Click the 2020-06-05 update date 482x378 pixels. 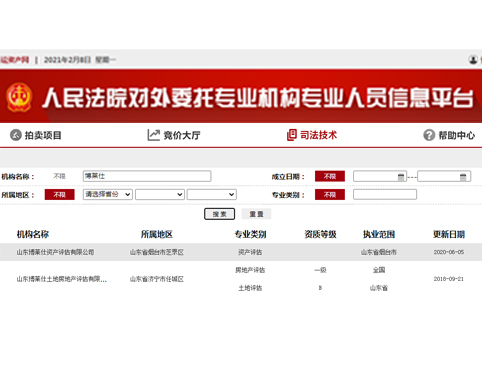tap(449, 252)
